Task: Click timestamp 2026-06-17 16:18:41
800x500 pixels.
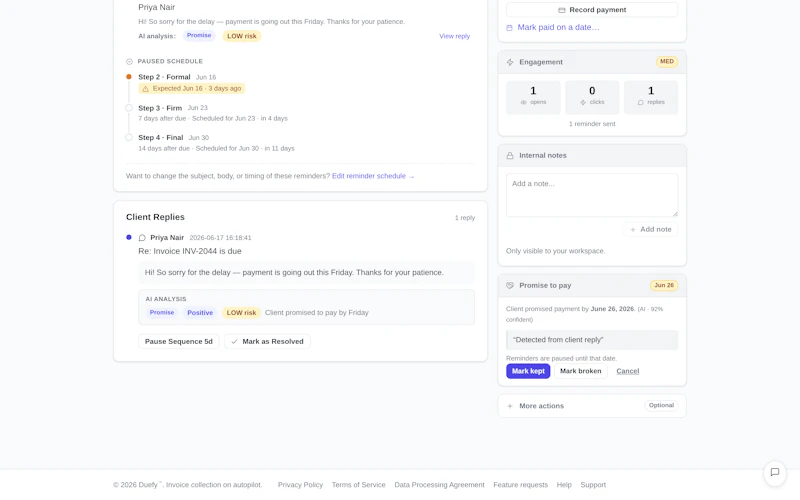Action: coord(220,238)
